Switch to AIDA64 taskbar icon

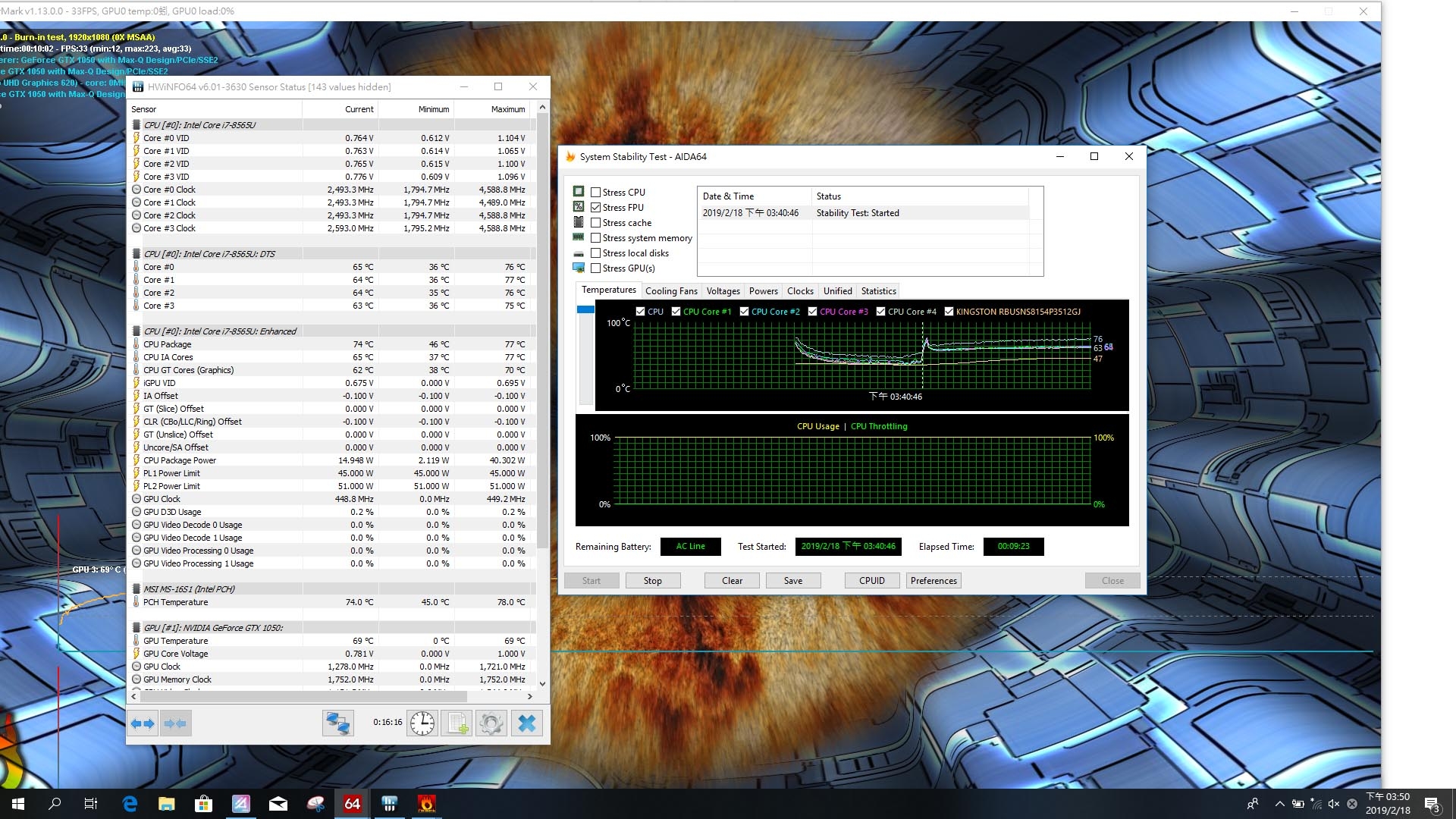[x=353, y=804]
